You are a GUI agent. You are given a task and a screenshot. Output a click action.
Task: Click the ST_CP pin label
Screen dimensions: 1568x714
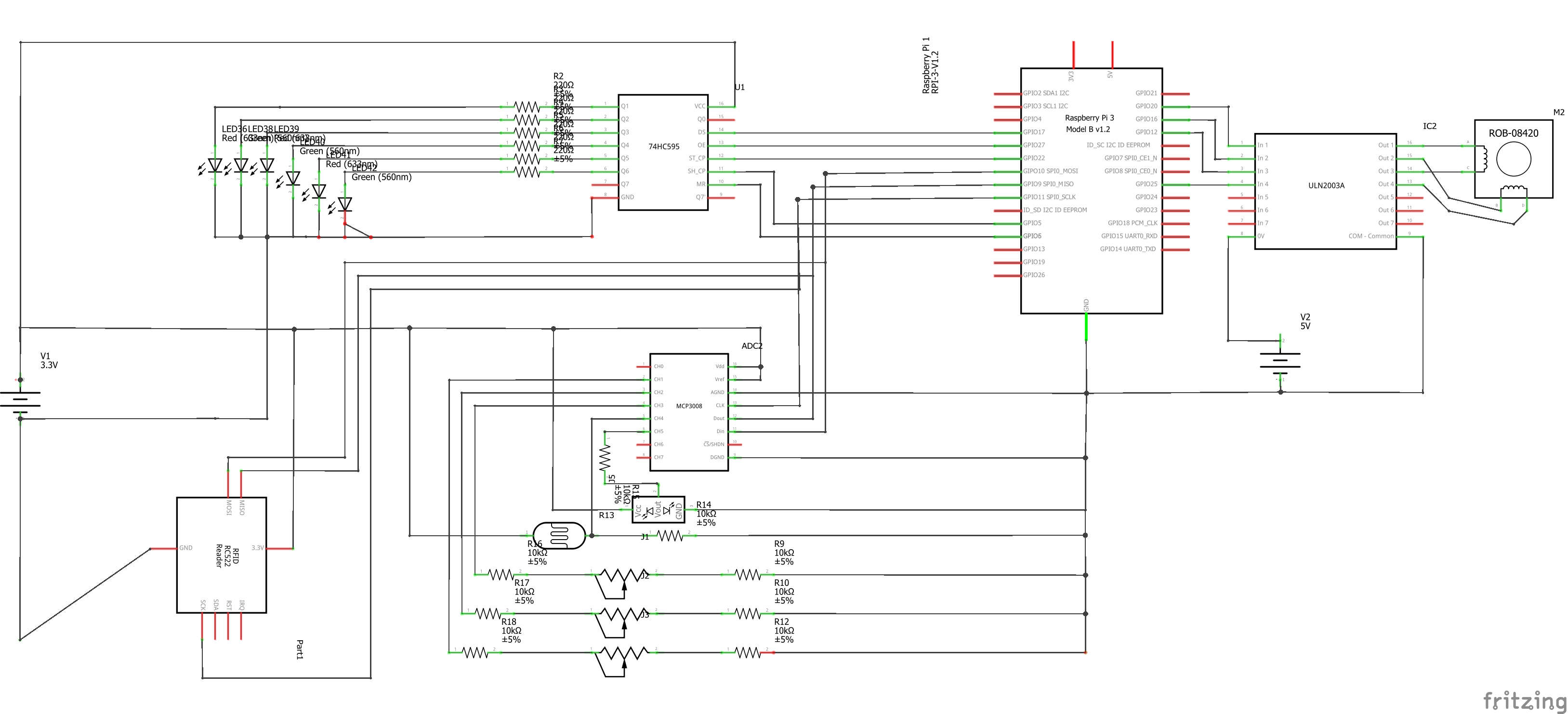[x=697, y=158]
